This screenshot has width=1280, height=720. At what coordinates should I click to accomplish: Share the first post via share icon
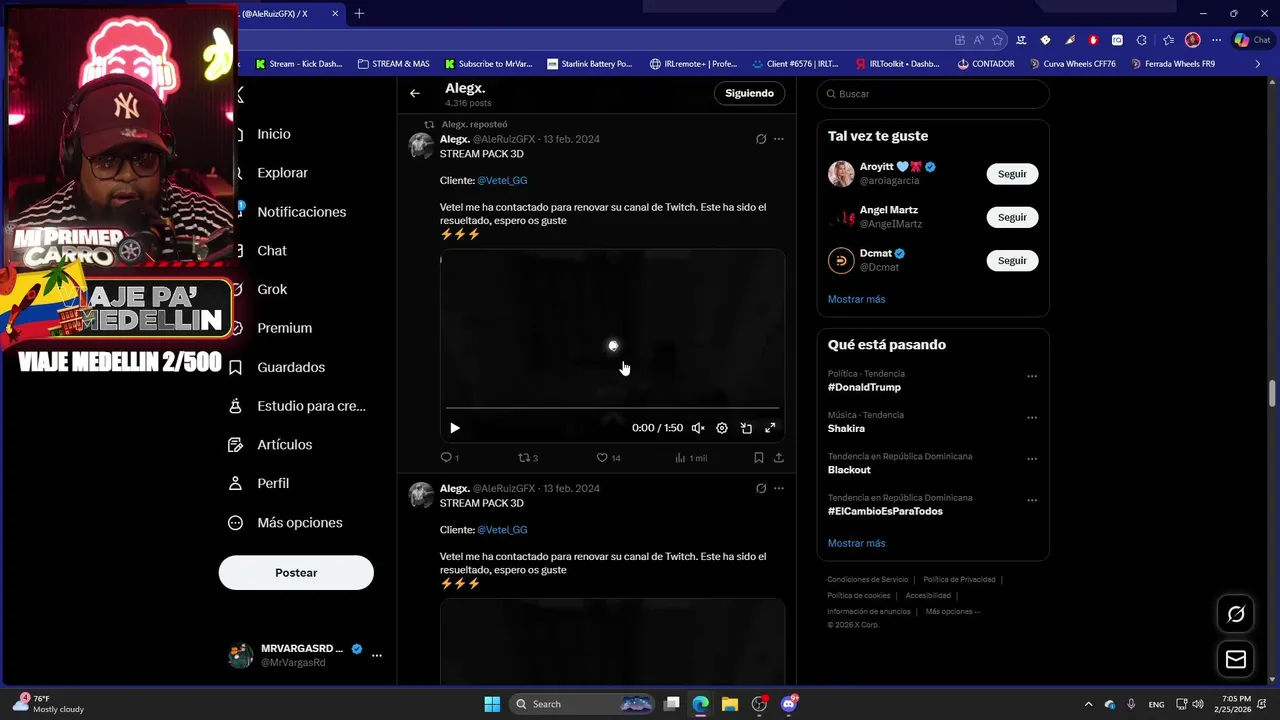point(779,458)
